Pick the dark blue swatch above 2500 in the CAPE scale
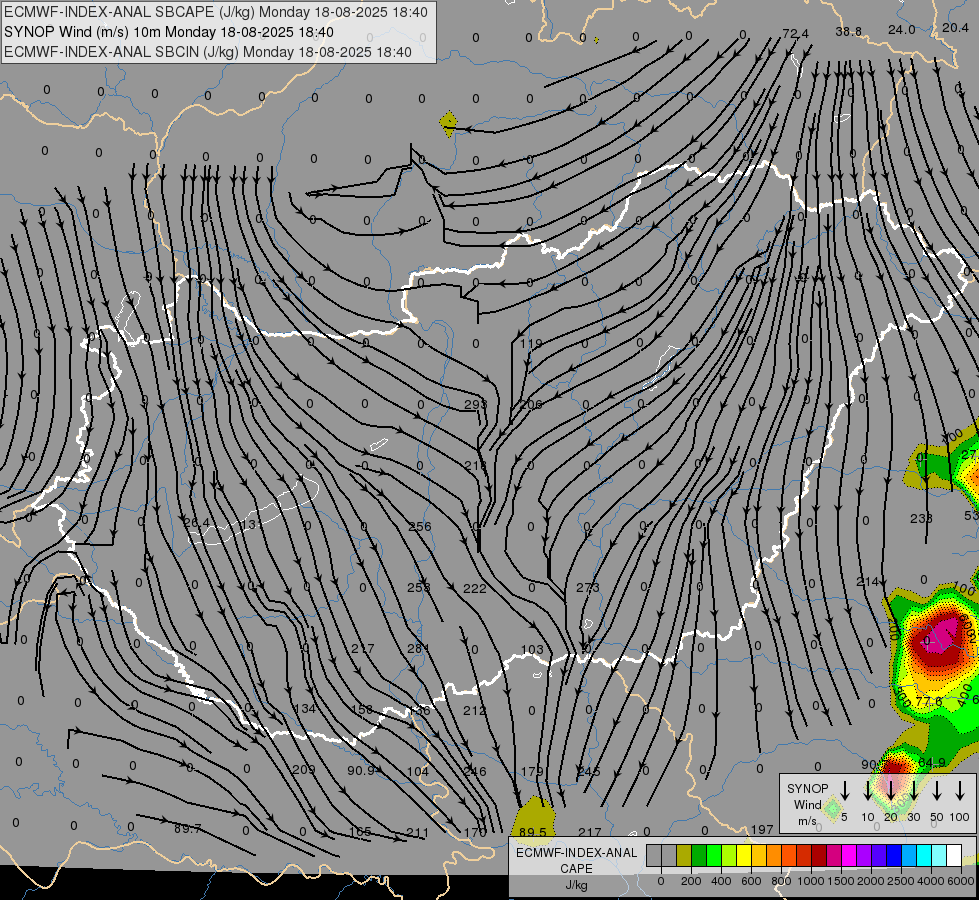 pyautogui.click(x=894, y=856)
